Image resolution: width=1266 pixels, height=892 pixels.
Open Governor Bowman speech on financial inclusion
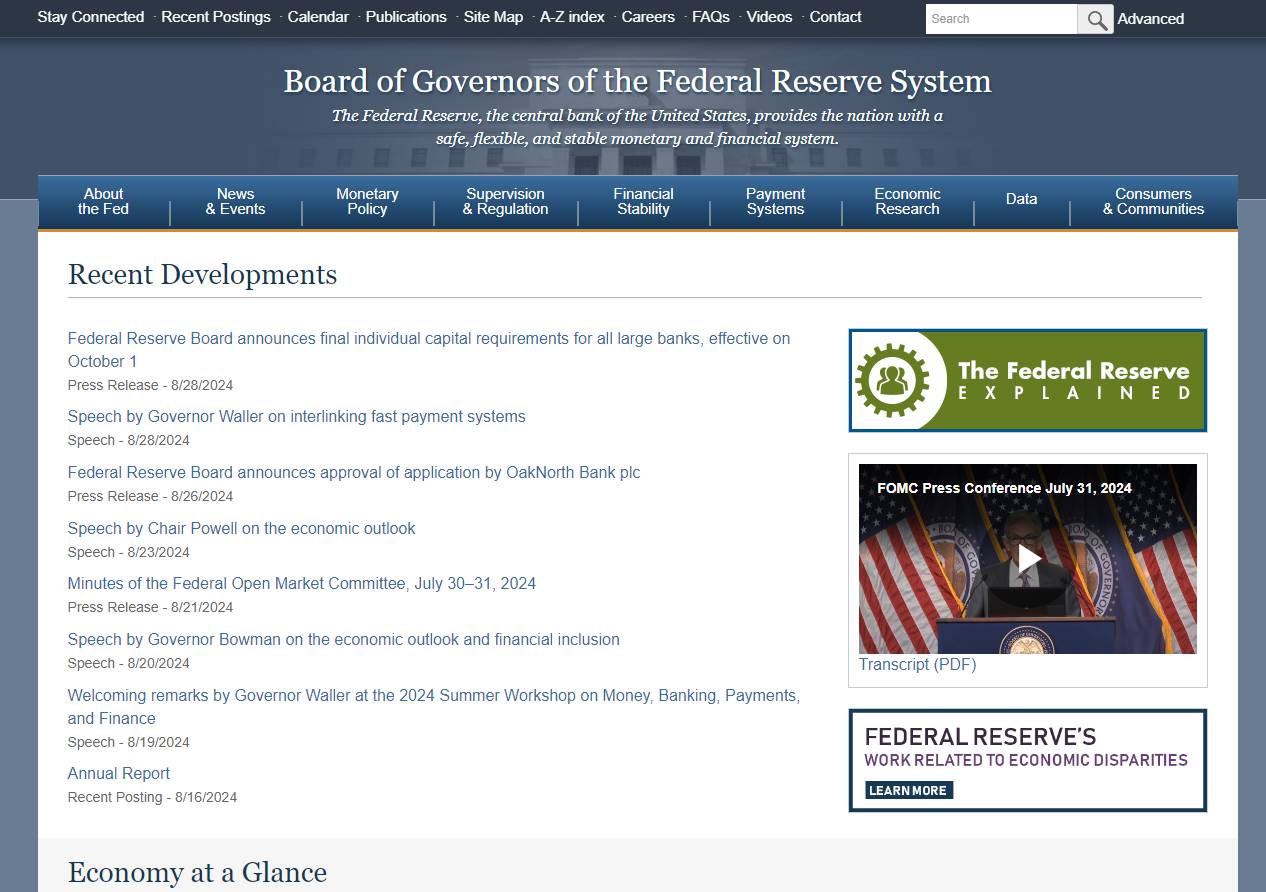[343, 639]
